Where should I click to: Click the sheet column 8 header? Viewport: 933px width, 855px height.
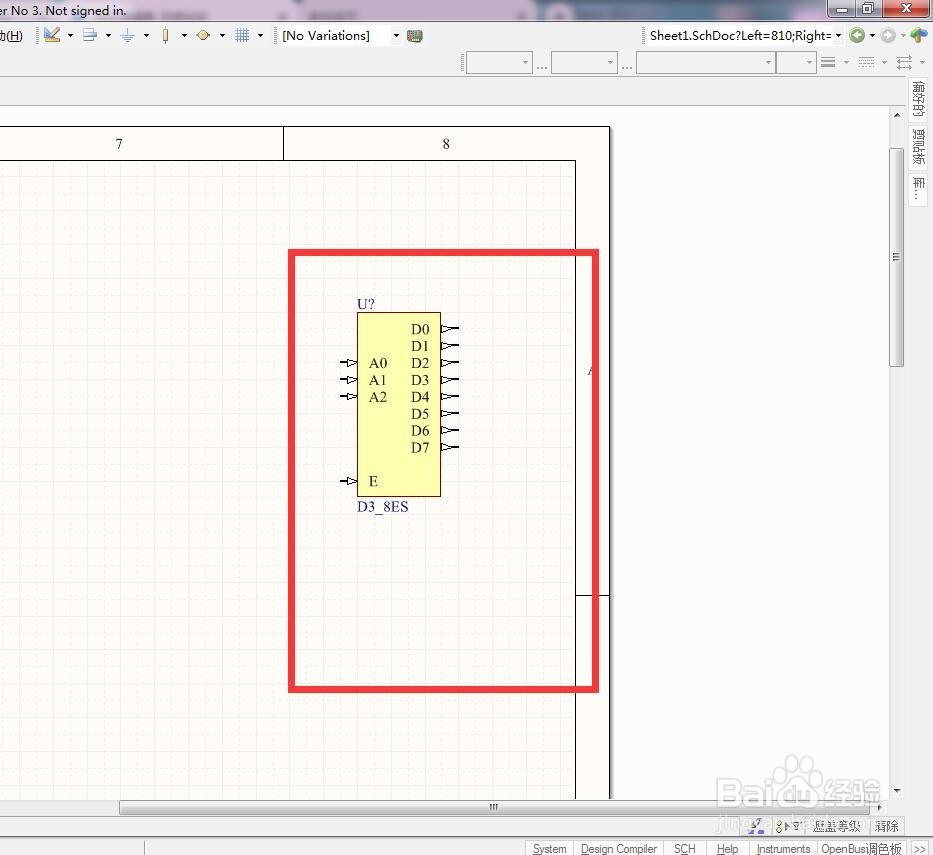(446, 143)
